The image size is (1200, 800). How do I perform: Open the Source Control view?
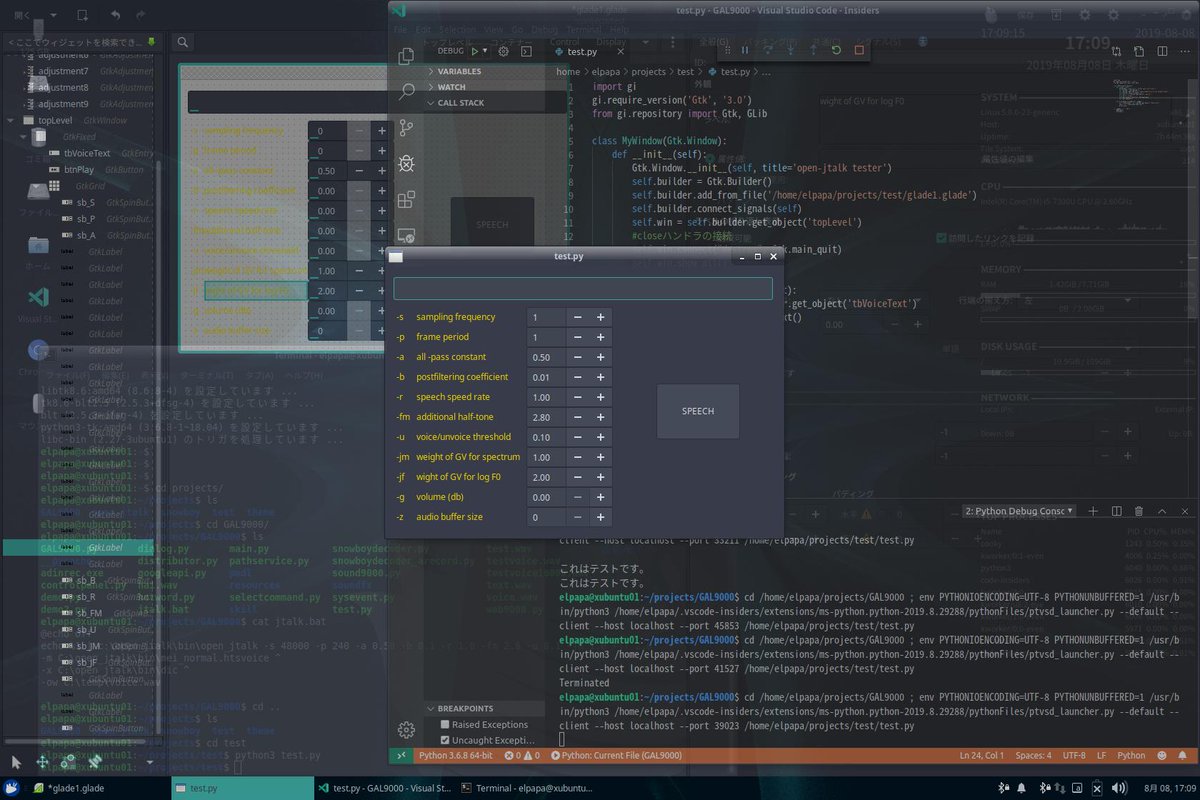coord(406,128)
